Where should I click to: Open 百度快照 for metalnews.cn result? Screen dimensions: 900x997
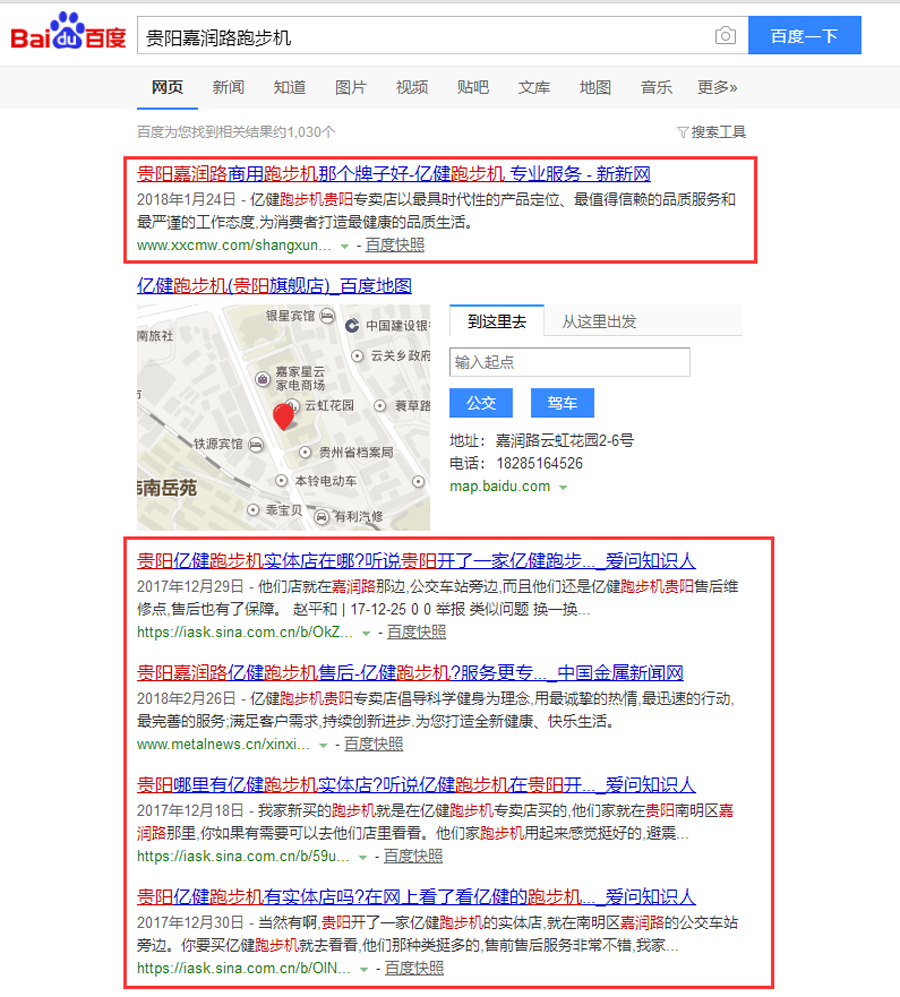tap(373, 744)
